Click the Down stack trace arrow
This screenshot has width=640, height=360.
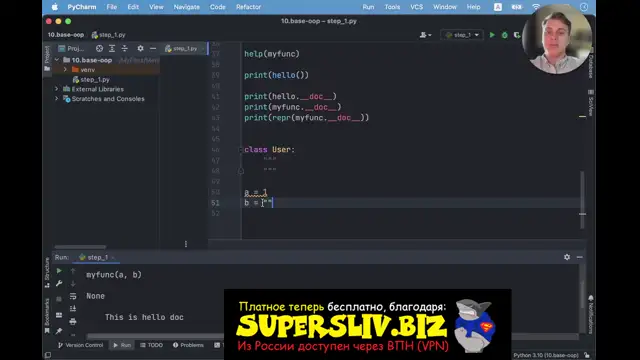pos(73,283)
